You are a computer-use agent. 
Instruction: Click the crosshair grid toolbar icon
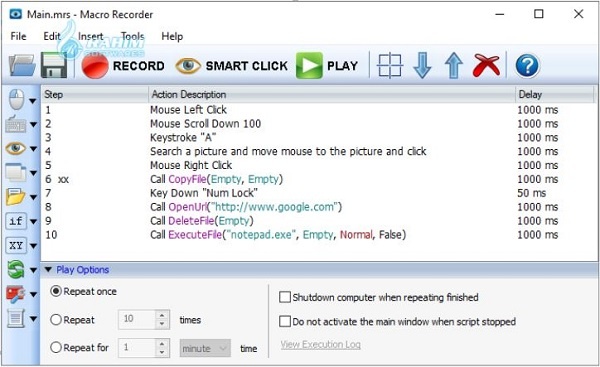pos(390,66)
